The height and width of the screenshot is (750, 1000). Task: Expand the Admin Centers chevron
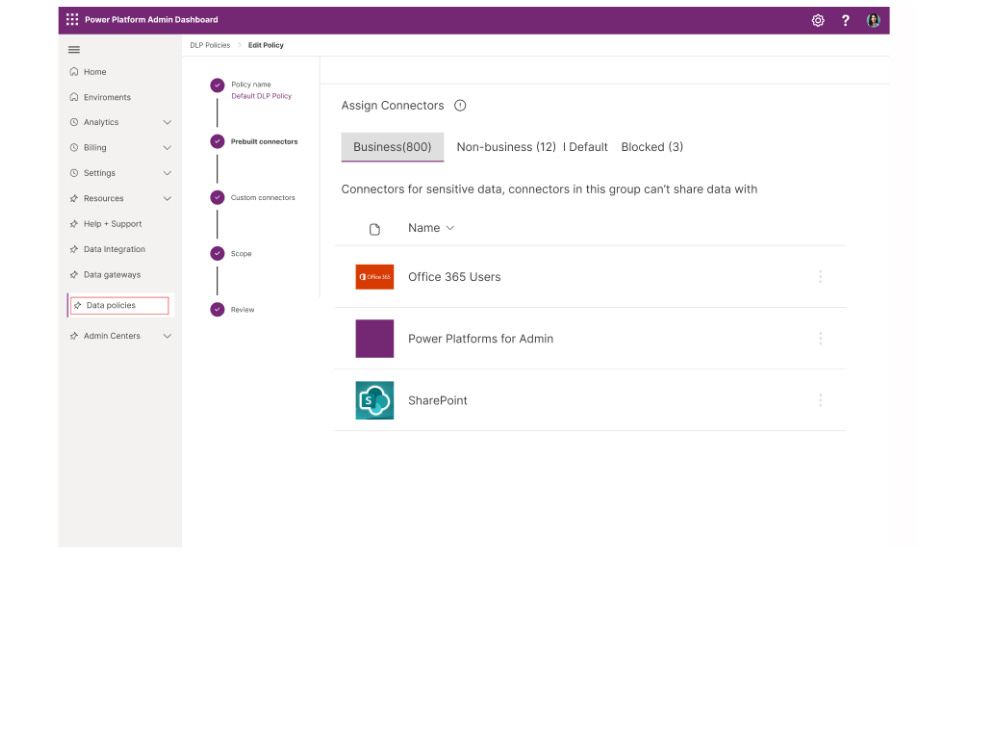tap(167, 336)
